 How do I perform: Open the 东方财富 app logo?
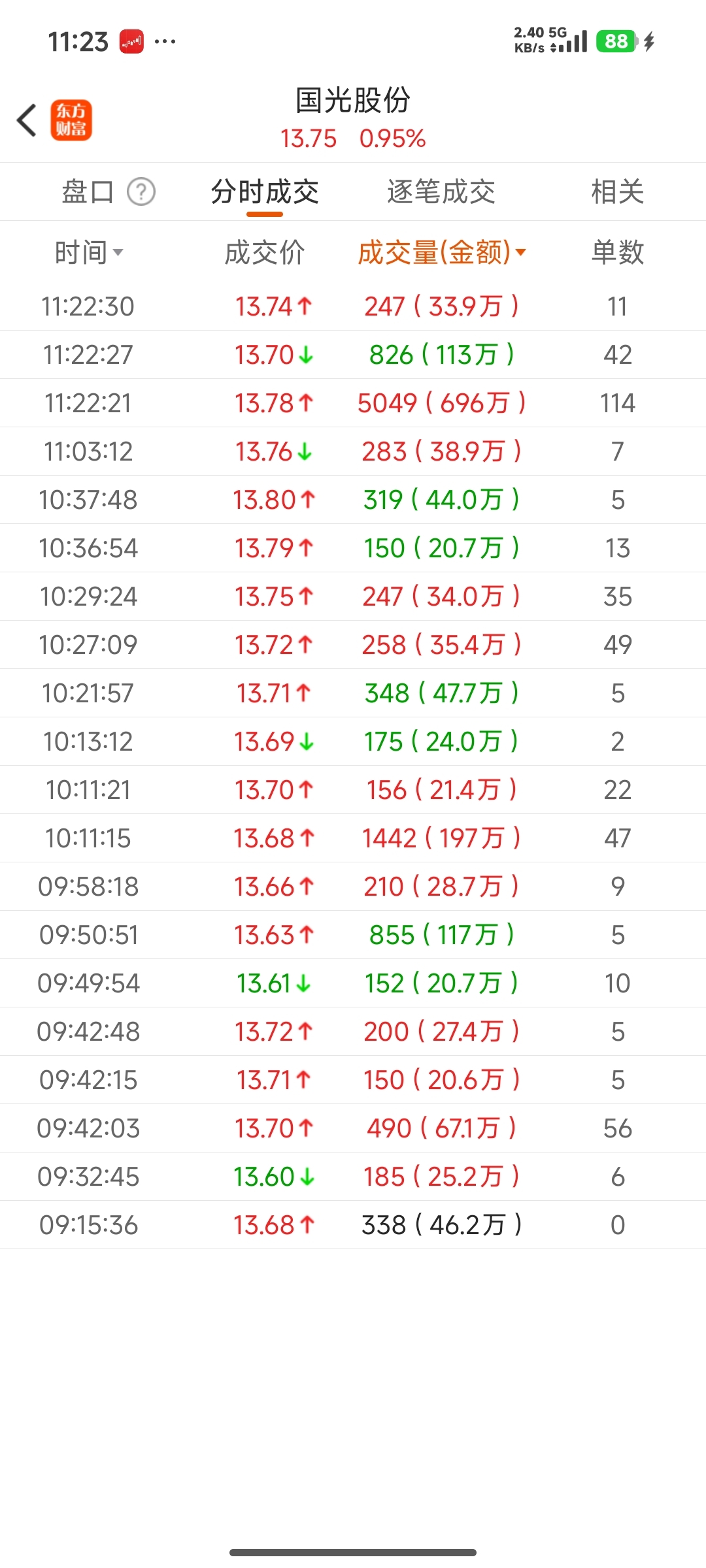71,120
